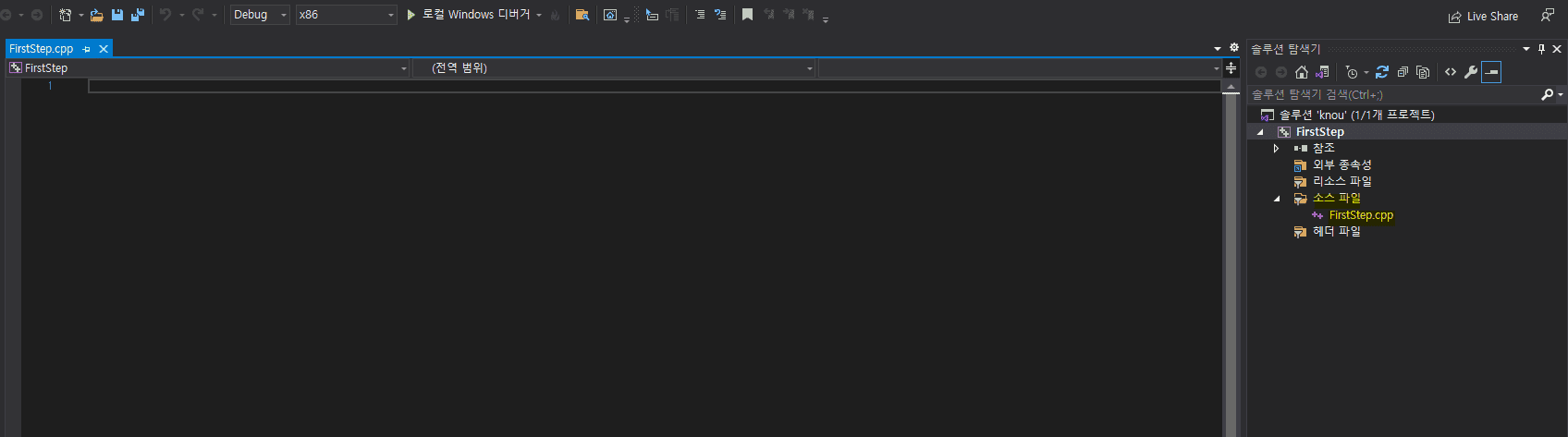Open Properties via the wrench icon

[1471, 72]
